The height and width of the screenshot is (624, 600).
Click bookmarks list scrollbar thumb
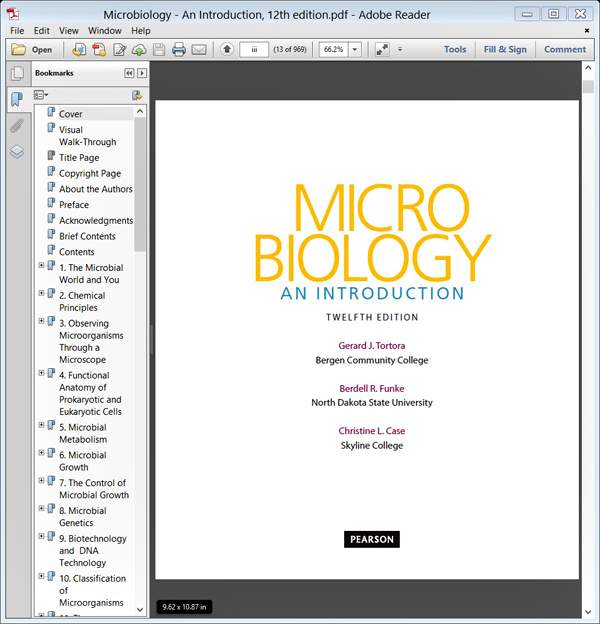(x=140, y=185)
